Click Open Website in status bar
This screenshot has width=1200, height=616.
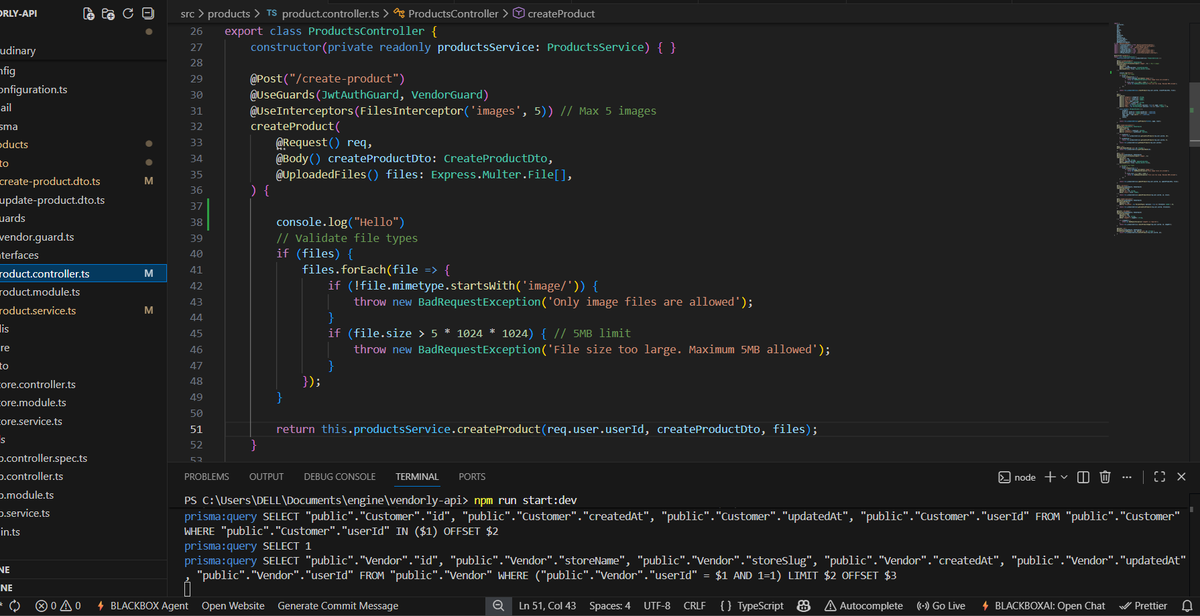click(233, 606)
